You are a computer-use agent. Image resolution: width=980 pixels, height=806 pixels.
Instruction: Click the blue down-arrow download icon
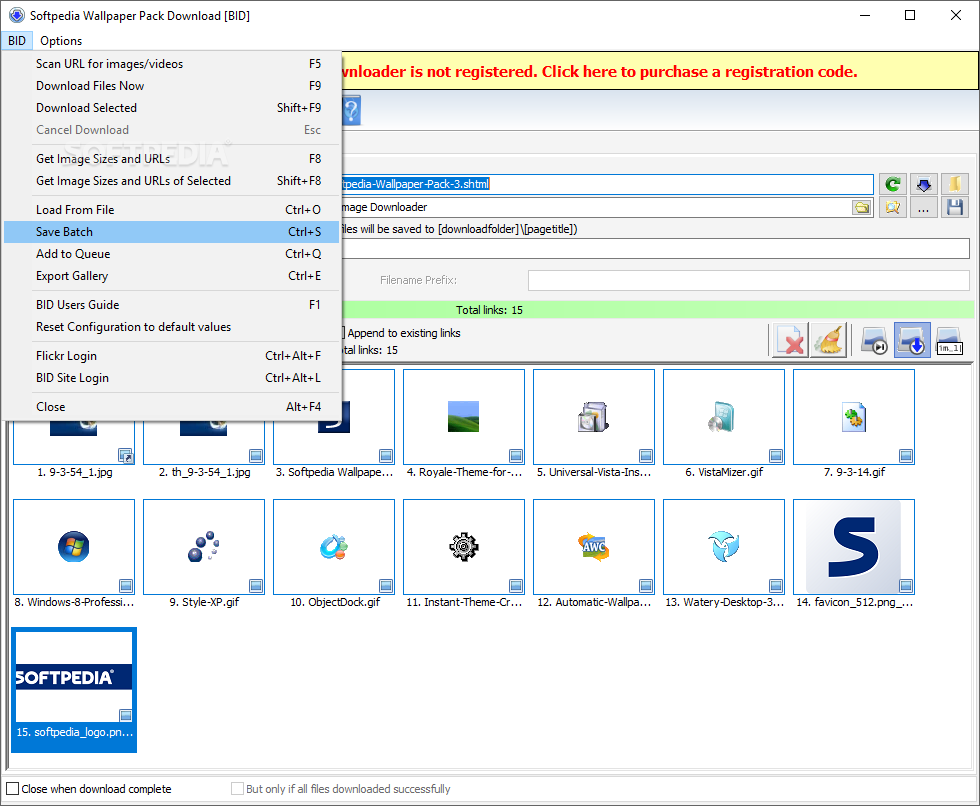924,184
